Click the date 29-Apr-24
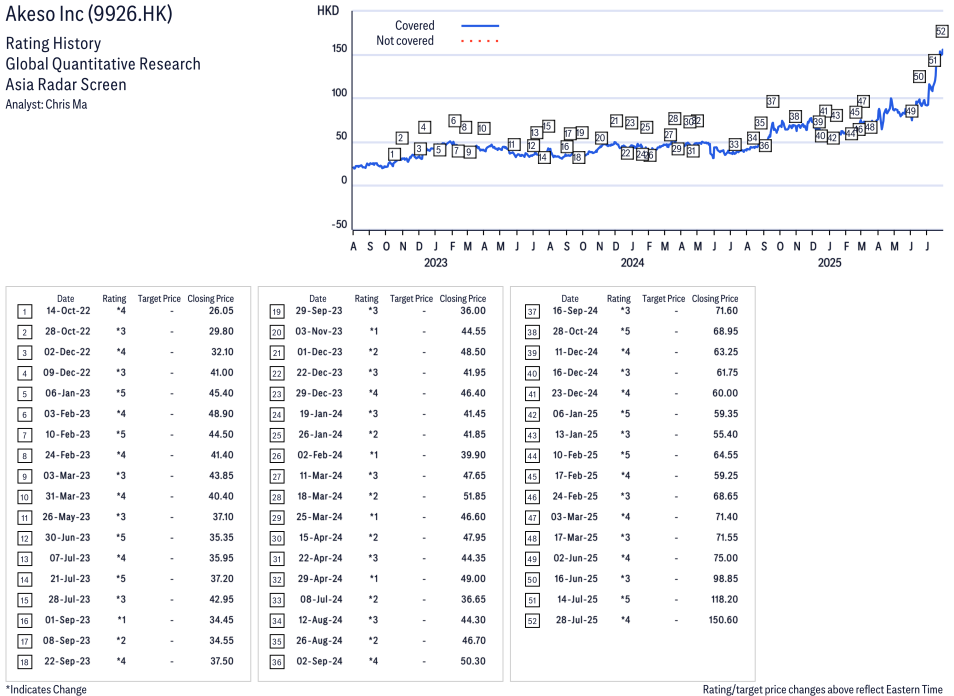The width and height of the screenshot is (954, 696). (320, 579)
